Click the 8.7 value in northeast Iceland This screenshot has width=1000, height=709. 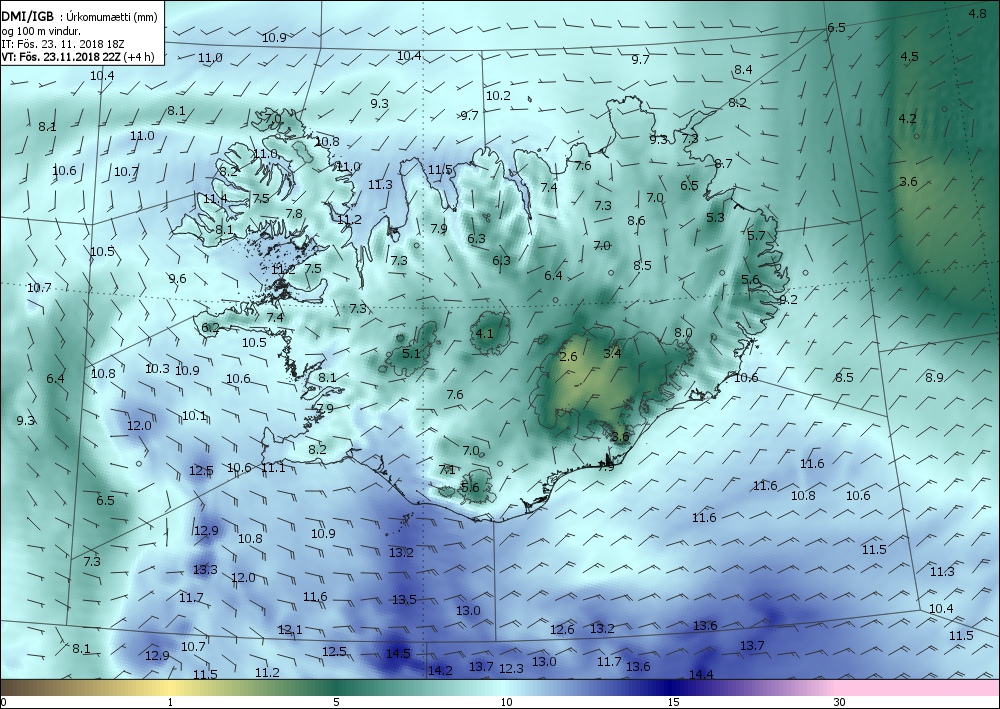point(723,164)
